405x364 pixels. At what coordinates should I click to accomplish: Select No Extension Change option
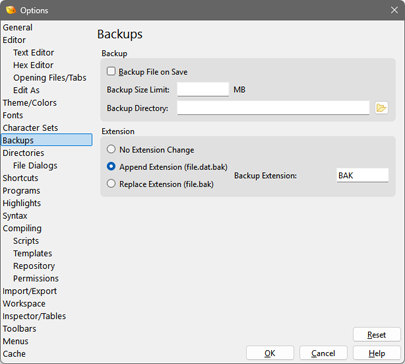(111, 149)
